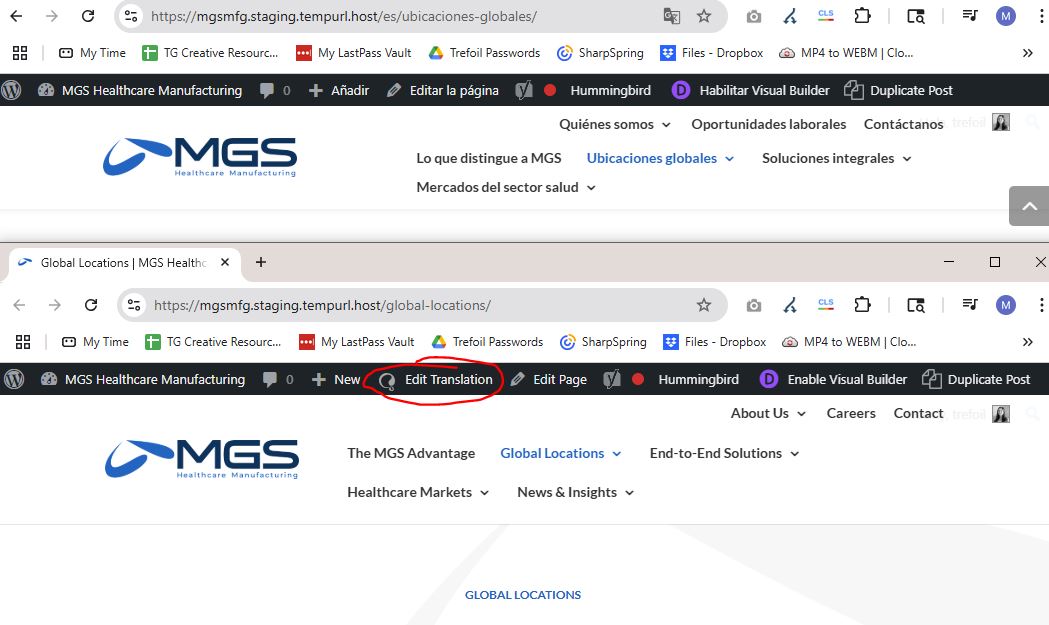The width and height of the screenshot is (1049, 625).
Task: Click Editar la página in Spanish admin bar
Action: [x=443, y=90]
